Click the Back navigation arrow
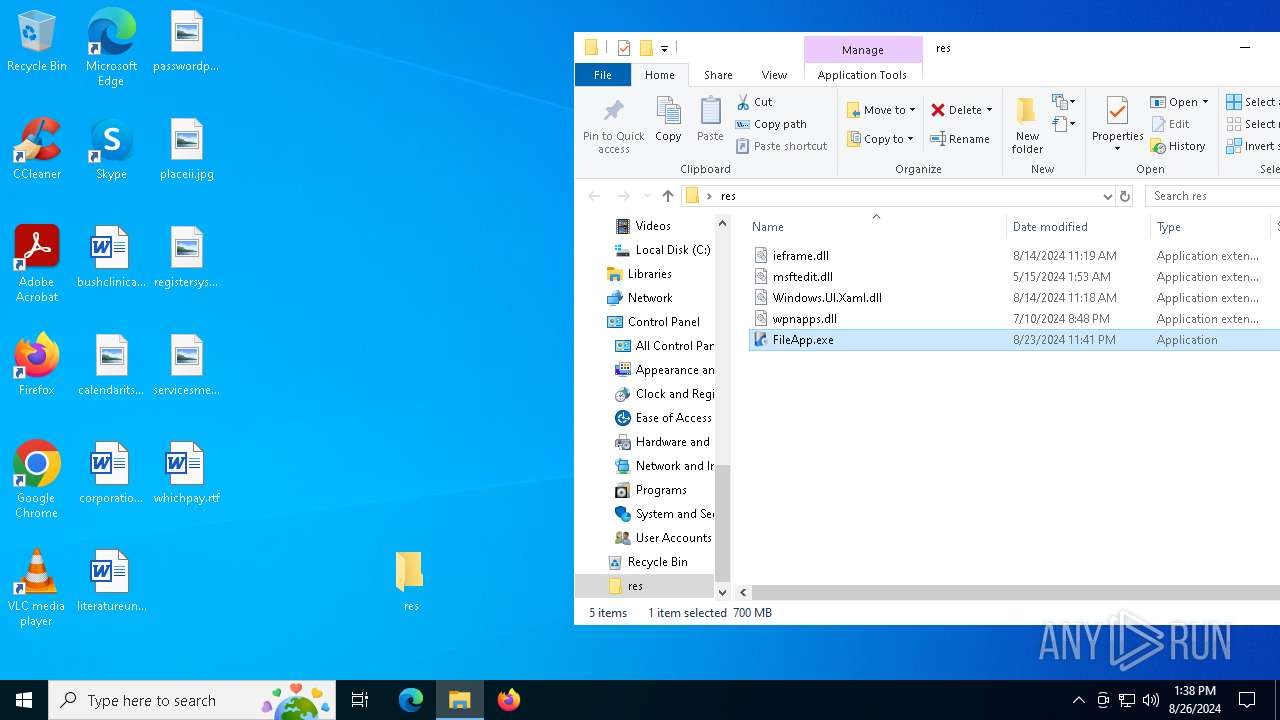Screen dimensions: 1280x720 [x=594, y=196]
